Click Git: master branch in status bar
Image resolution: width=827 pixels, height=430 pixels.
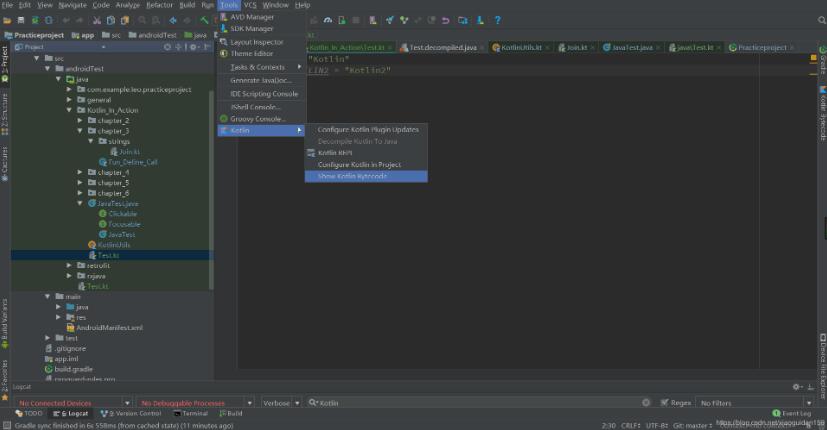[692, 425]
